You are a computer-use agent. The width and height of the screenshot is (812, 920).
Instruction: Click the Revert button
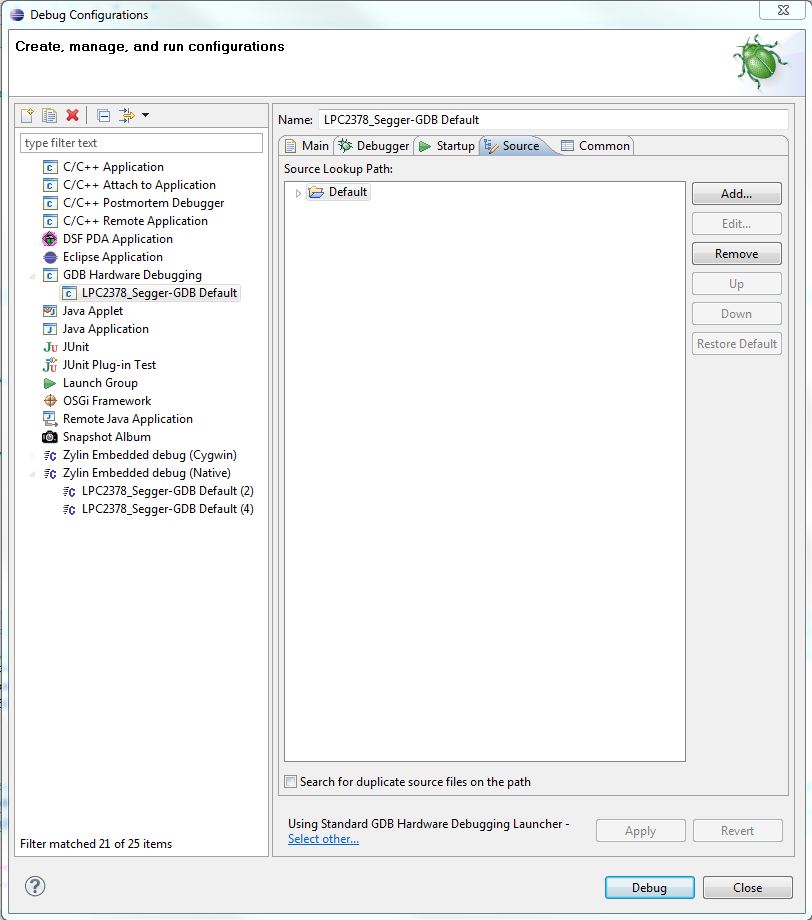pyautogui.click(x=737, y=831)
